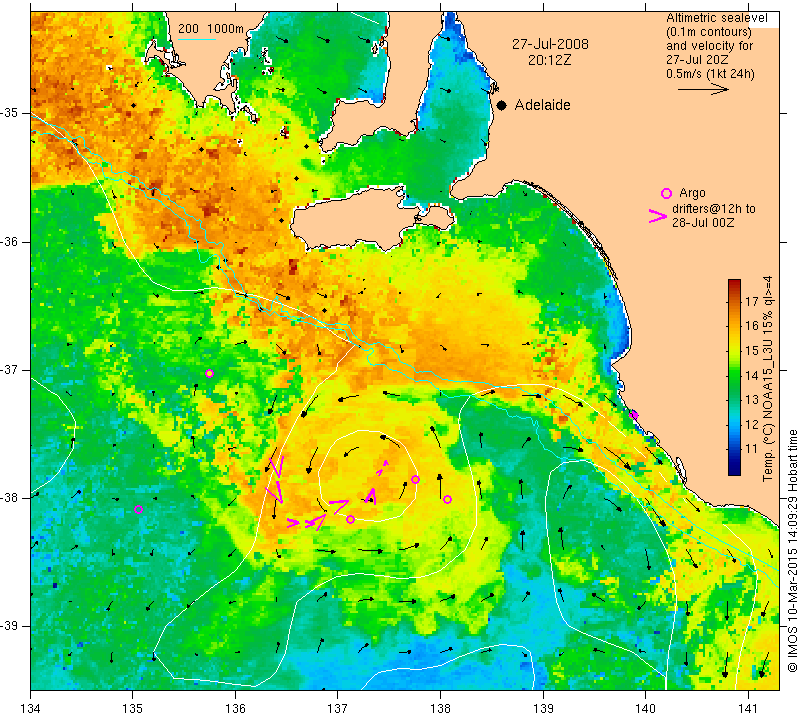Click the latitude axis label -36
This screenshot has height=720, width=800.
pos(10,241)
